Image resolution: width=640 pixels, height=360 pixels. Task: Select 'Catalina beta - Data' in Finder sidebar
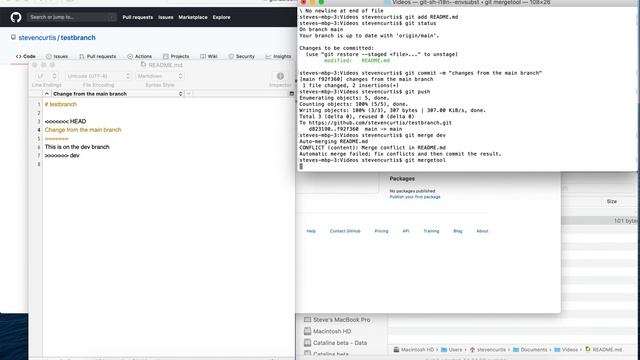pos(336,343)
